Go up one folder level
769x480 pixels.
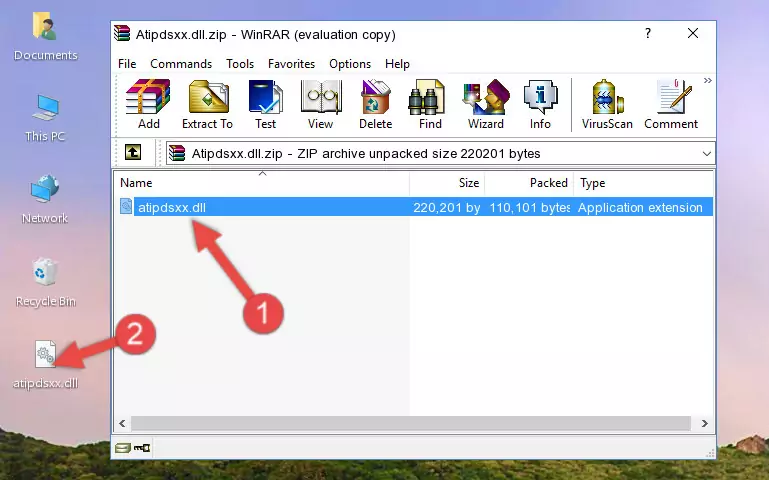133,152
